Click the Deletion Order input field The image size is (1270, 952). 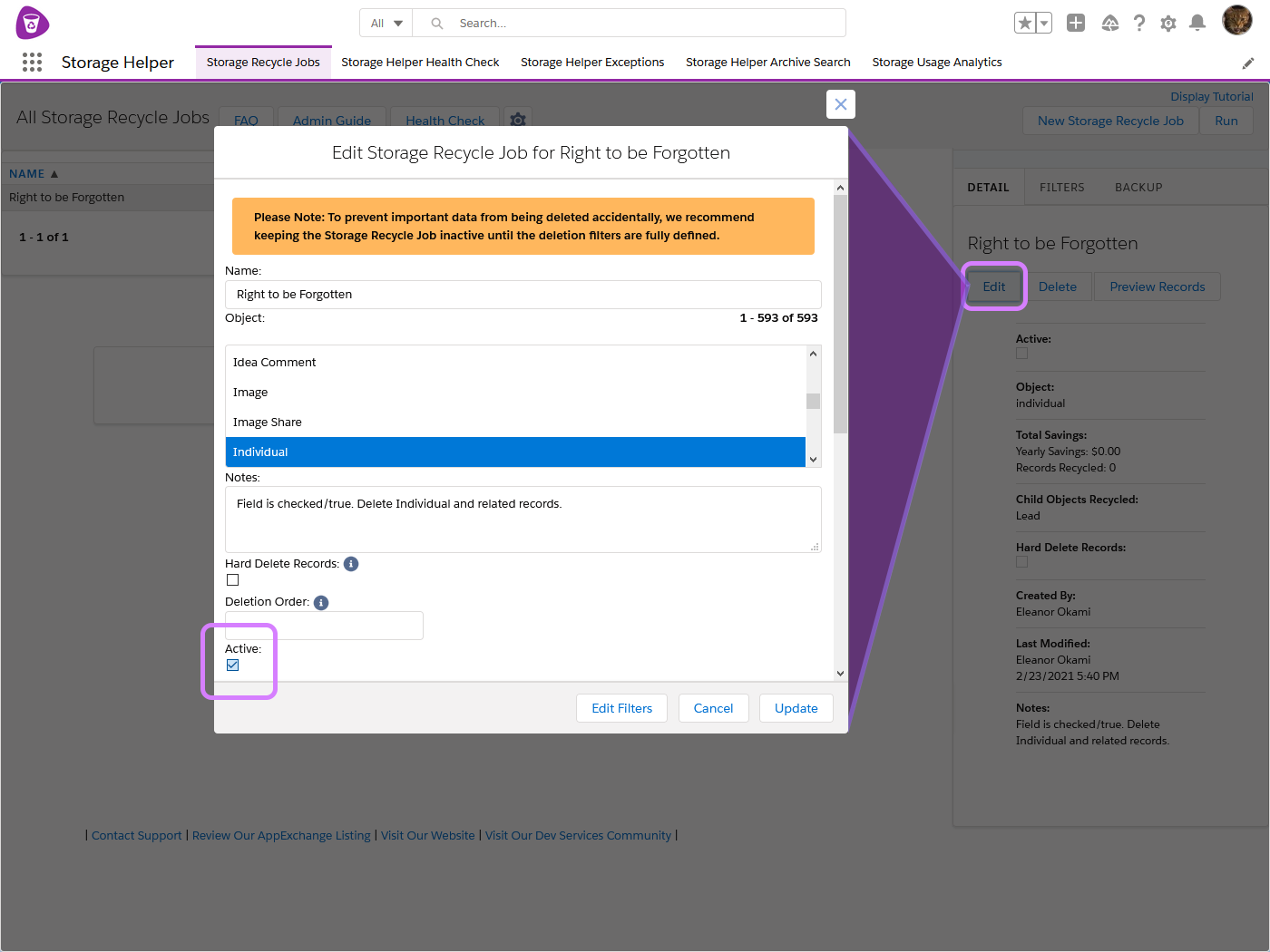(x=324, y=626)
